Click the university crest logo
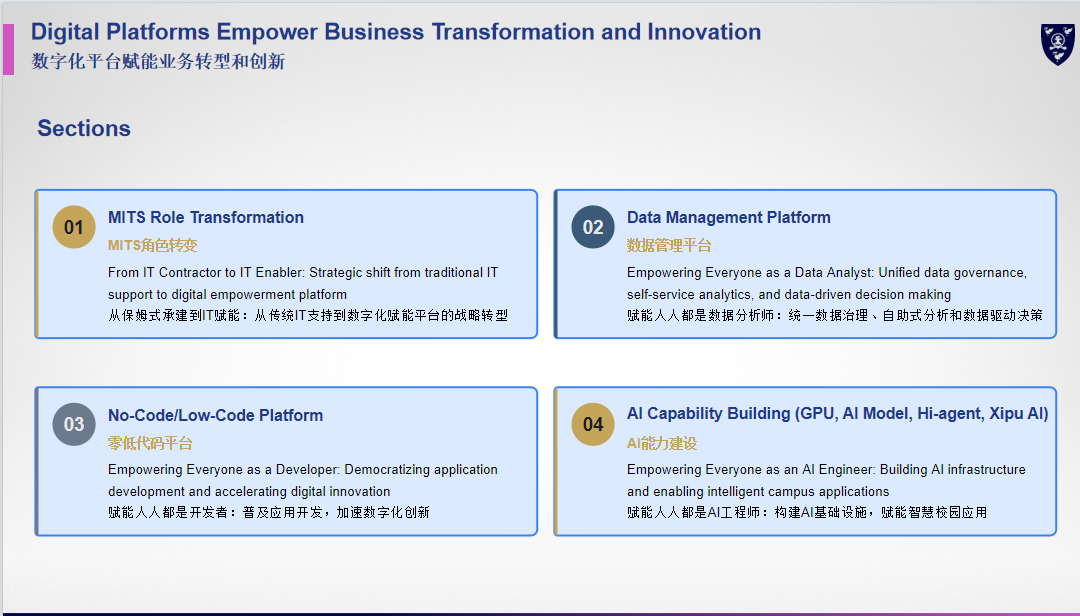 pyautogui.click(x=1057, y=44)
